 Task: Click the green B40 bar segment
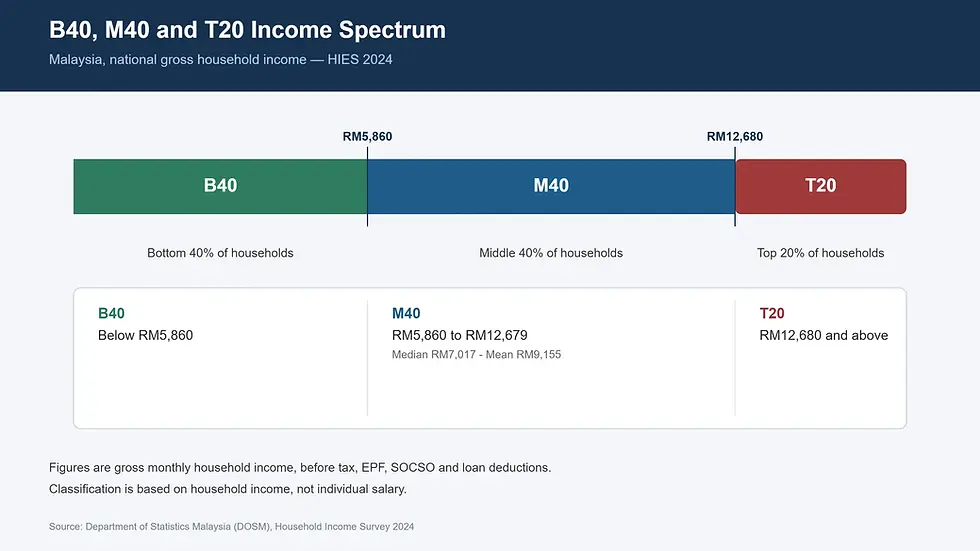pyautogui.click(x=220, y=186)
